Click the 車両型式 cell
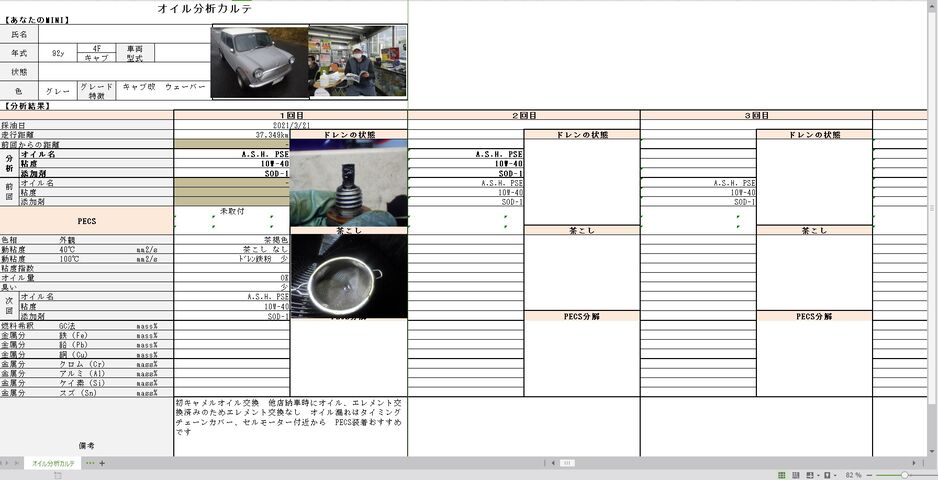Viewport: 938px width, 480px height. pyautogui.click(x=135, y=53)
